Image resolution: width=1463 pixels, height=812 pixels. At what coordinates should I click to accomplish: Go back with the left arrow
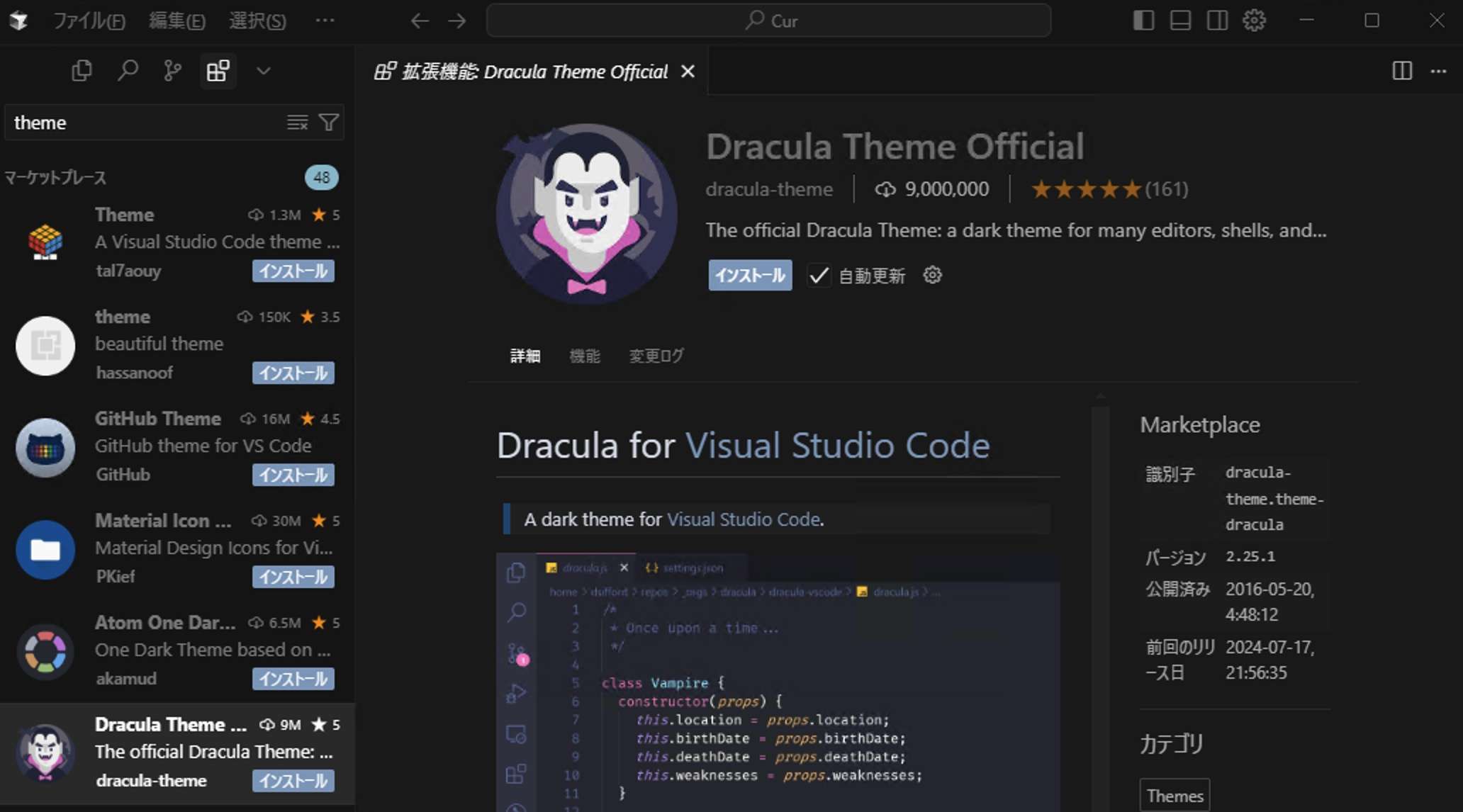click(420, 21)
